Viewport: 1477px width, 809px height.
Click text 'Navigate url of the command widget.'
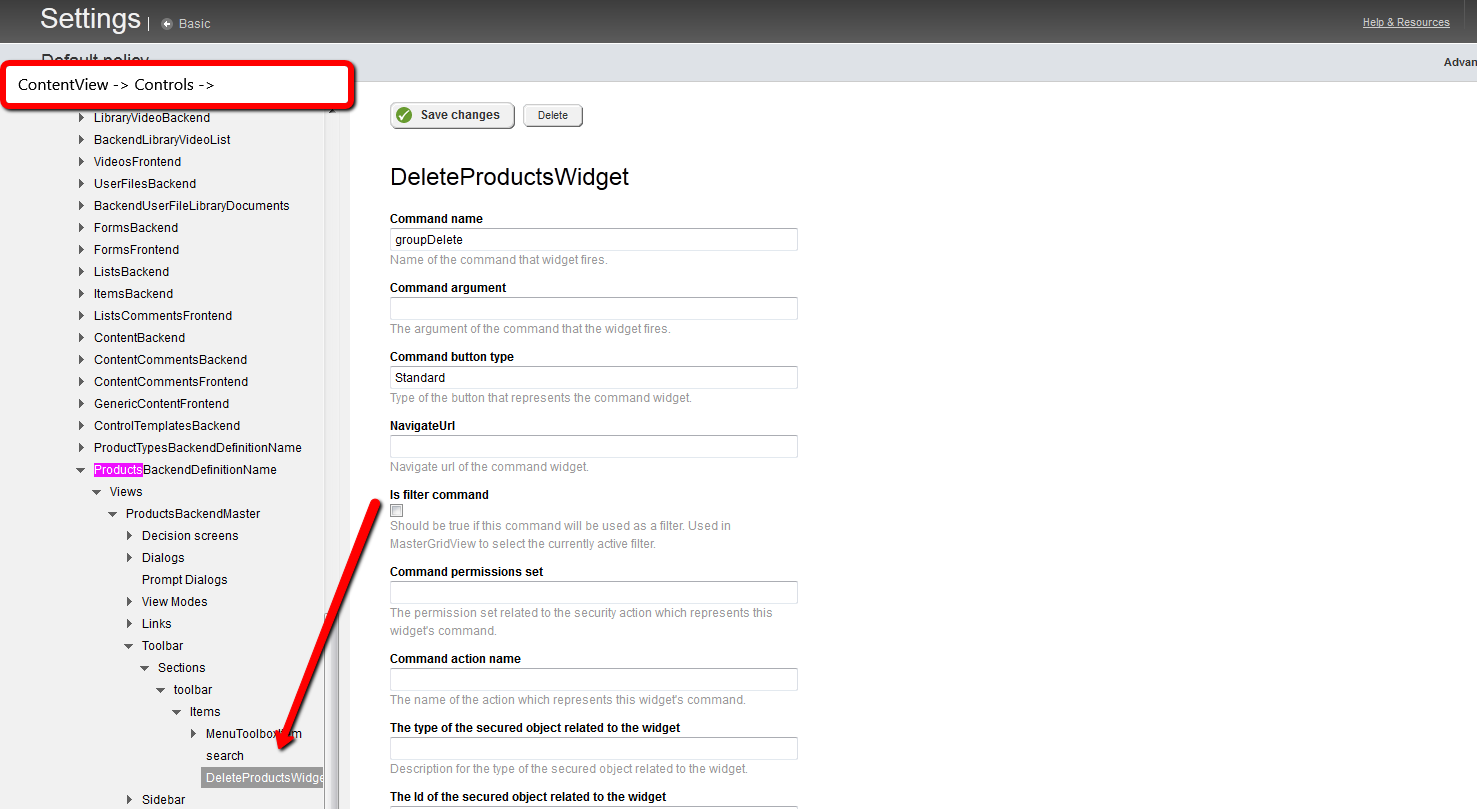point(489,467)
